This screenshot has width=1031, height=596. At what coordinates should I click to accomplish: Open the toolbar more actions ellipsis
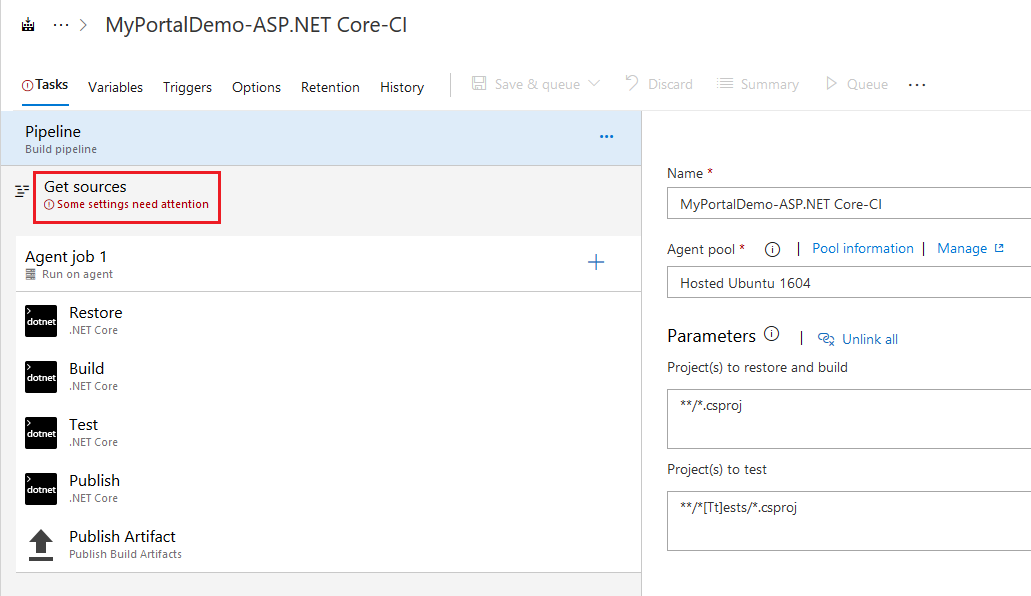coord(917,85)
